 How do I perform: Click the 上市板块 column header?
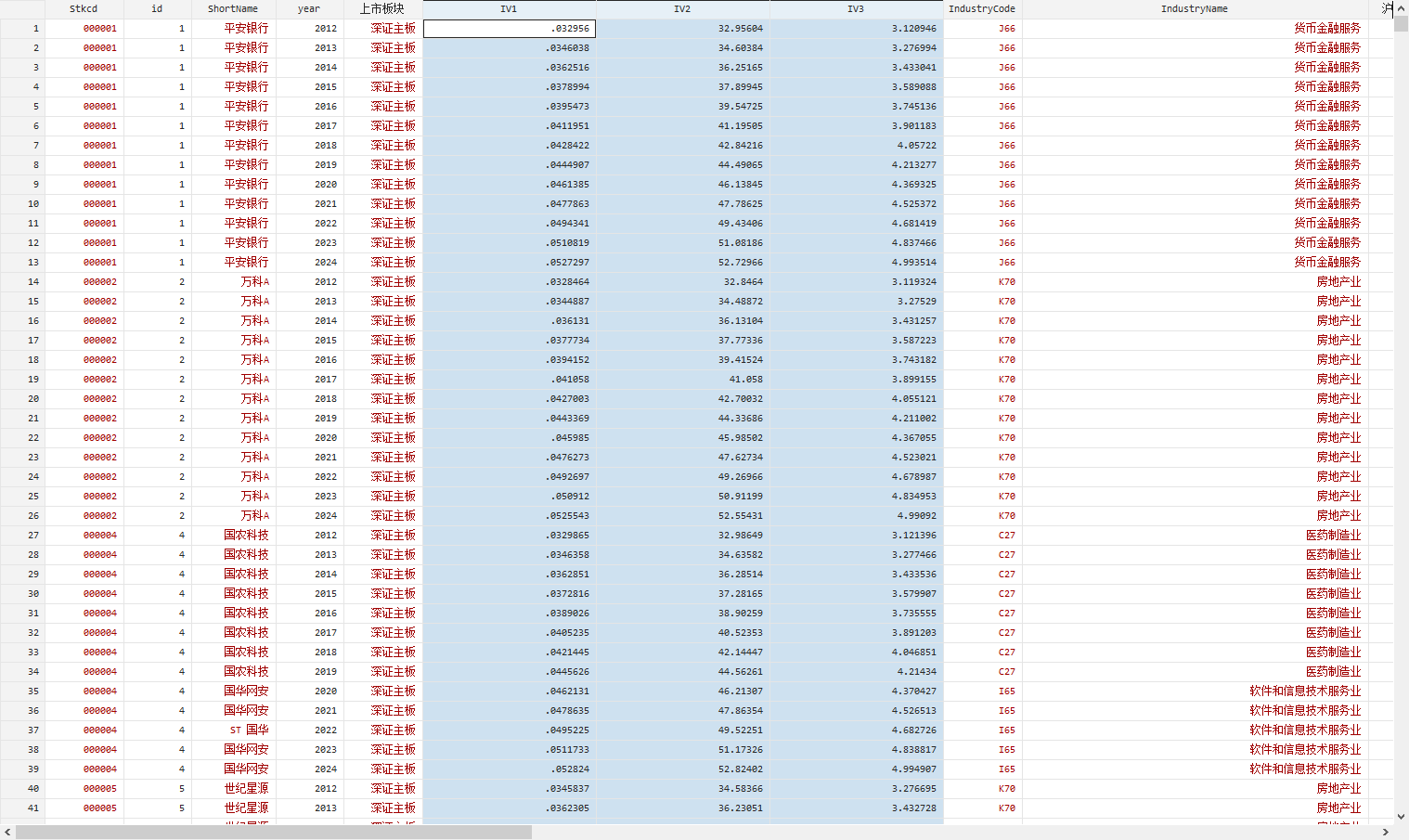tap(382, 9)
